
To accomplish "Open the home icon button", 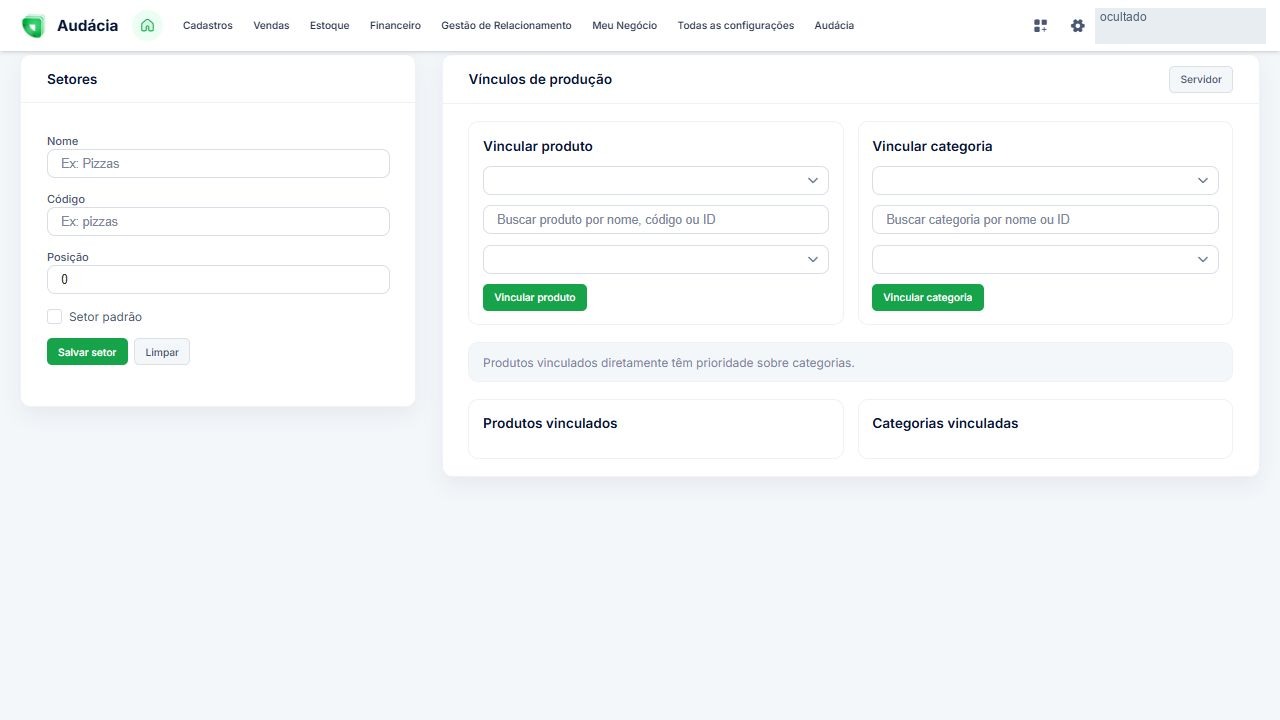I will [x=147, y=26].
